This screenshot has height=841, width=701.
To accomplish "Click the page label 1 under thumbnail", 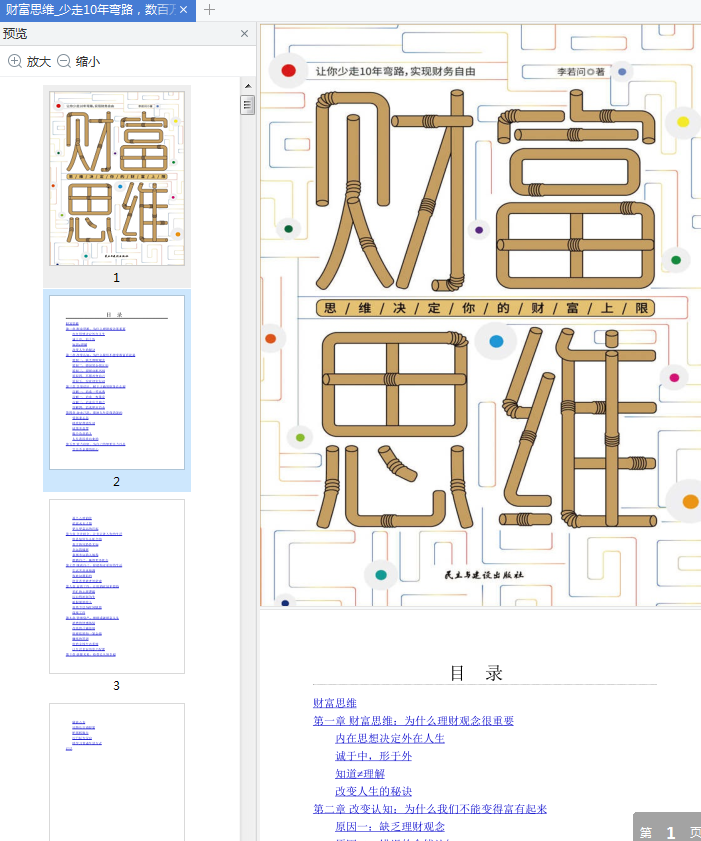I will coord(116,278).
